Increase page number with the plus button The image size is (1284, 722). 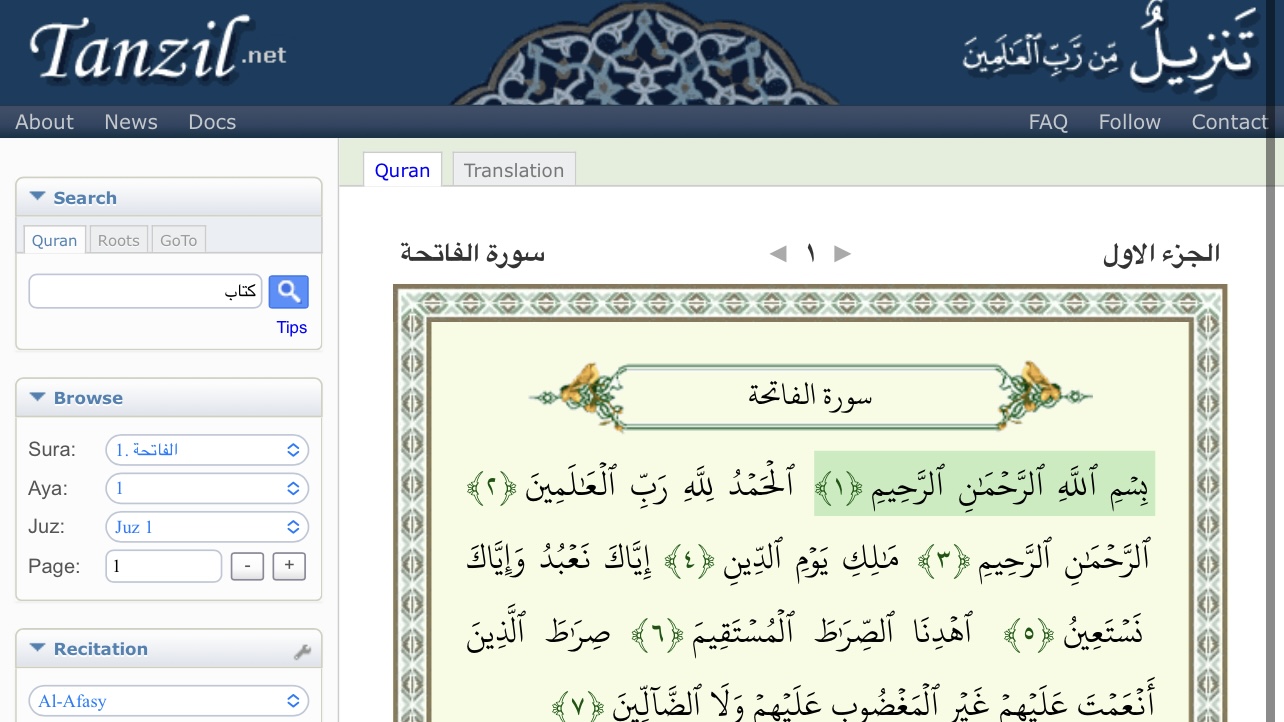click(288, 565)
